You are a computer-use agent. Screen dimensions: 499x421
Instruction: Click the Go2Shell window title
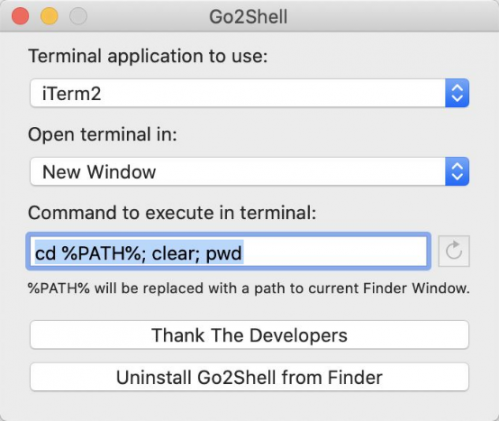click(x=248, y=17)
